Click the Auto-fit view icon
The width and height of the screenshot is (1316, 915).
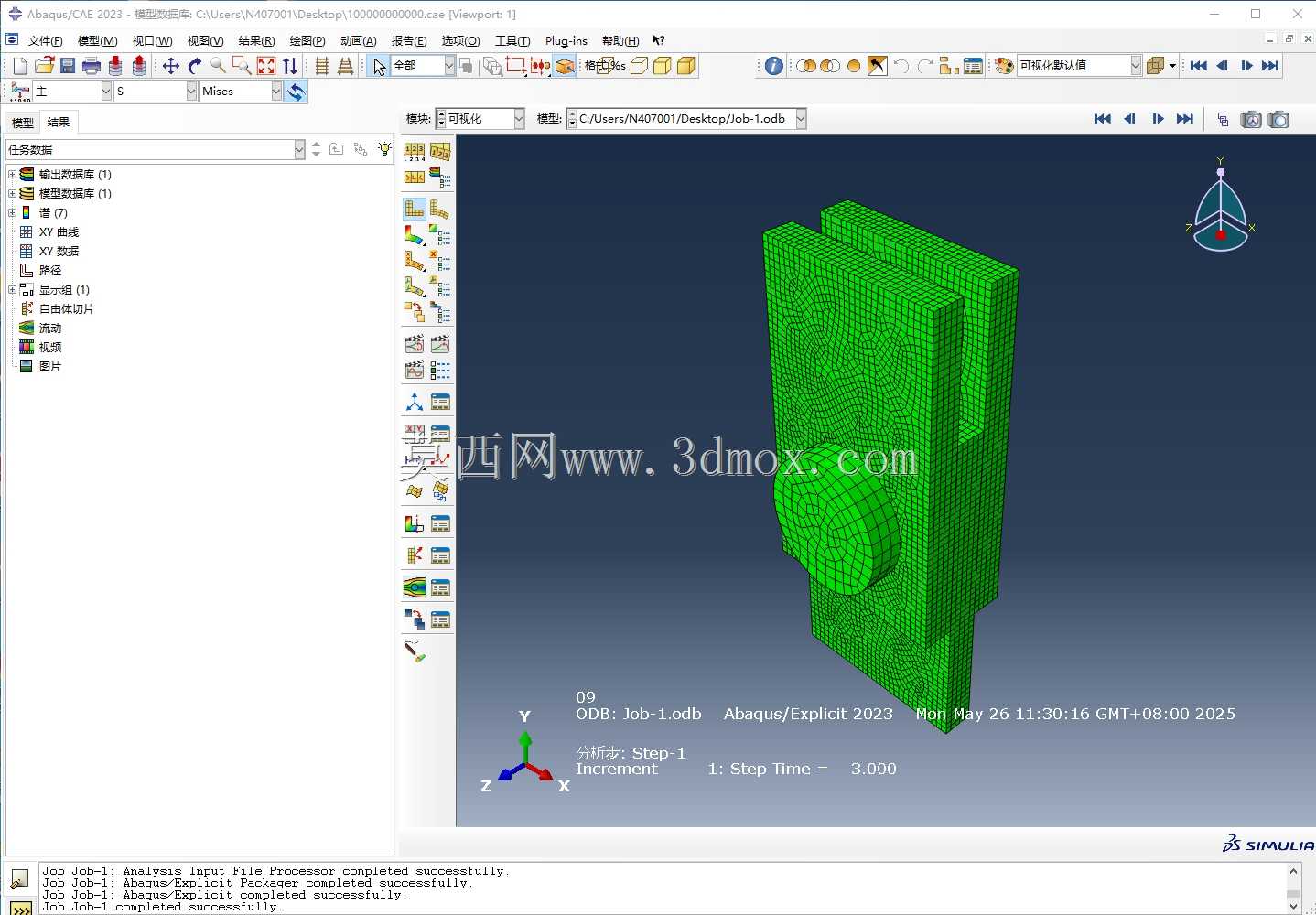coord(266,66)
